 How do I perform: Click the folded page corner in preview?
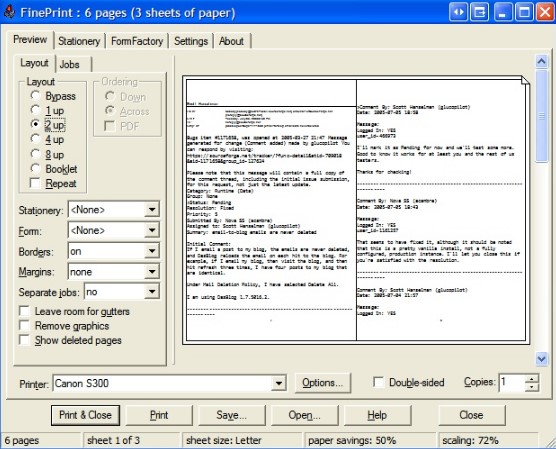click(x=525, y=81)
